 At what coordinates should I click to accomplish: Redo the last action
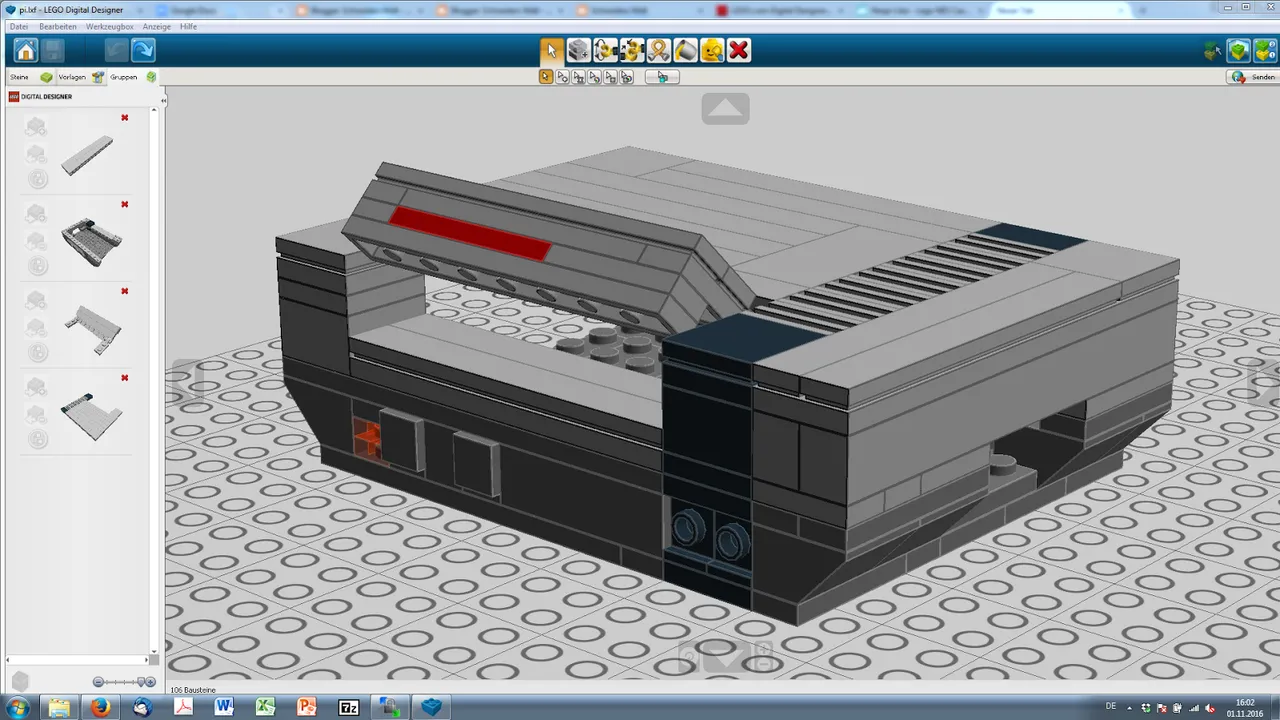[143, 50]
